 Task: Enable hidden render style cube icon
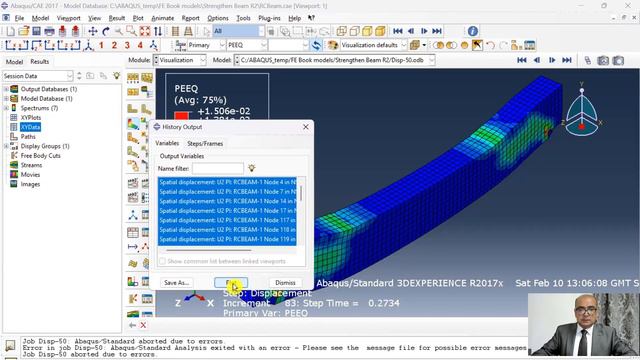coord(355,31)
